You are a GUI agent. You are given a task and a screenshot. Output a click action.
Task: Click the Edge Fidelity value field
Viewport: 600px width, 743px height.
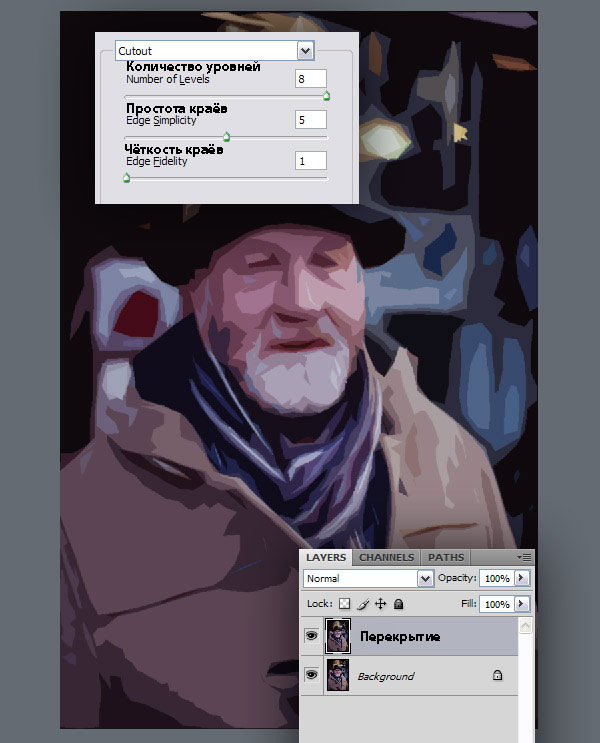310,161
